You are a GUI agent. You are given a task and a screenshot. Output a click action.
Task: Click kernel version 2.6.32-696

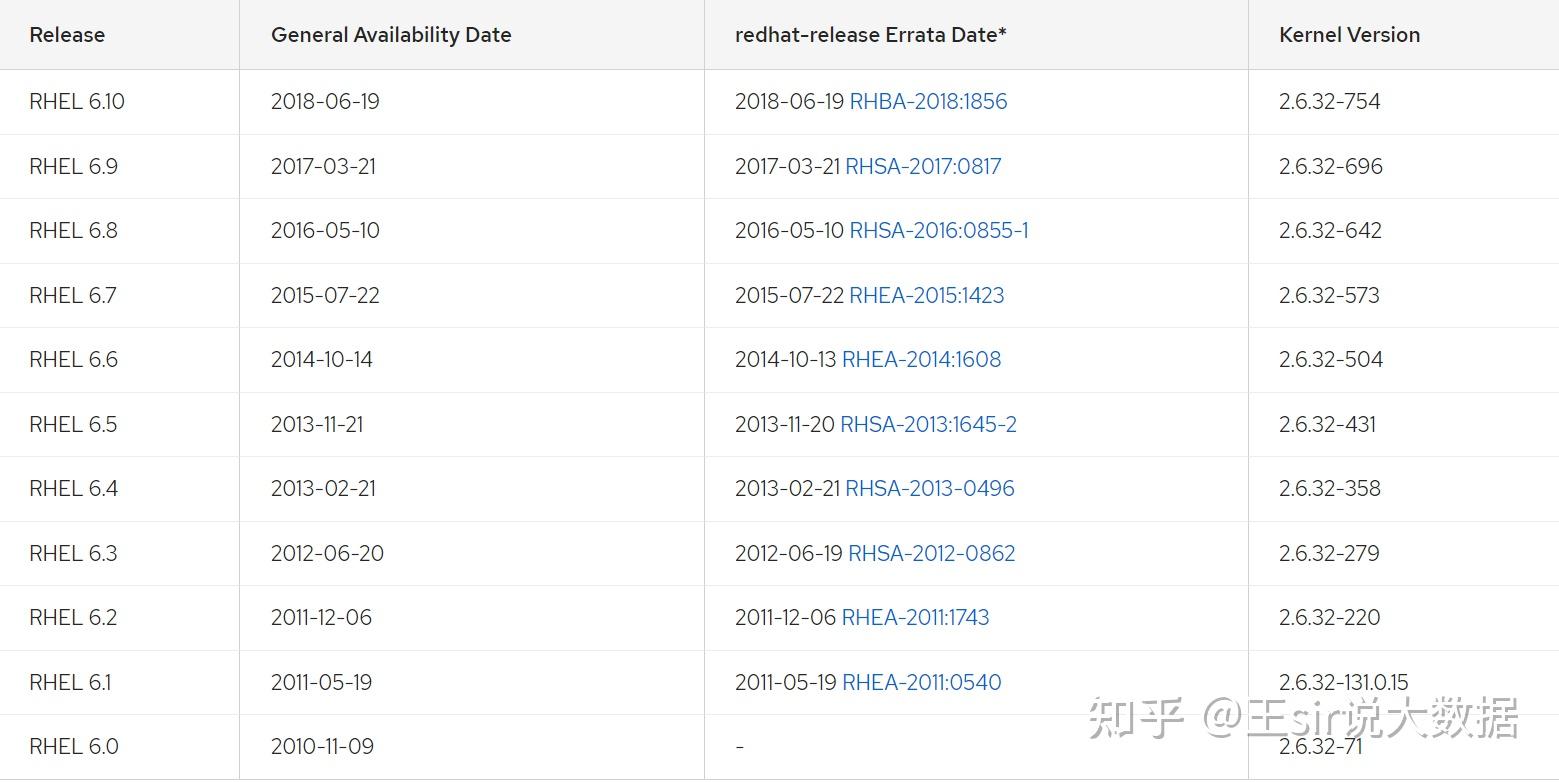pyautogui.click(x=1330, y=166)
